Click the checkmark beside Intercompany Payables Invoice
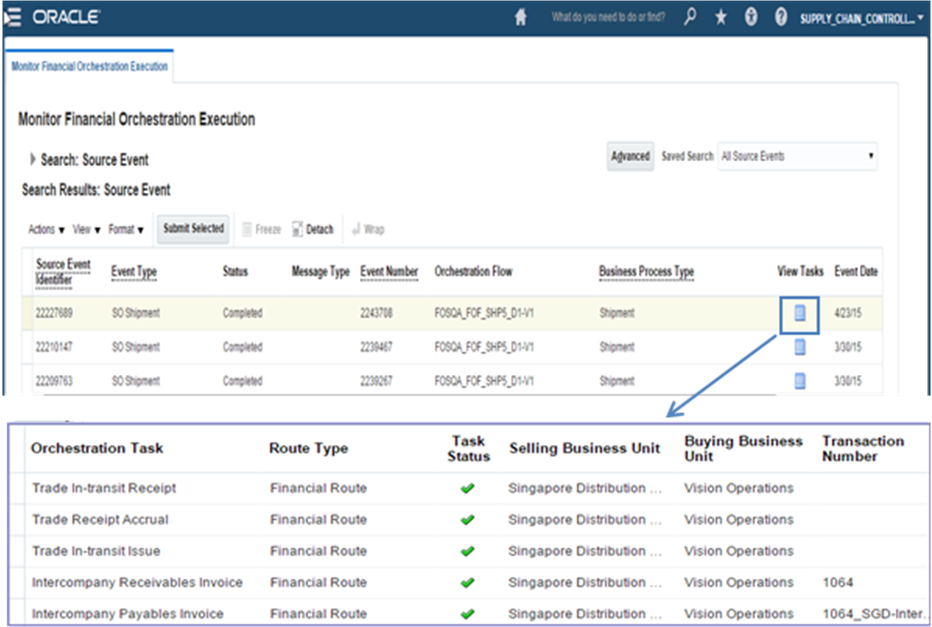The image size is (932, 627). coord(467,613)
